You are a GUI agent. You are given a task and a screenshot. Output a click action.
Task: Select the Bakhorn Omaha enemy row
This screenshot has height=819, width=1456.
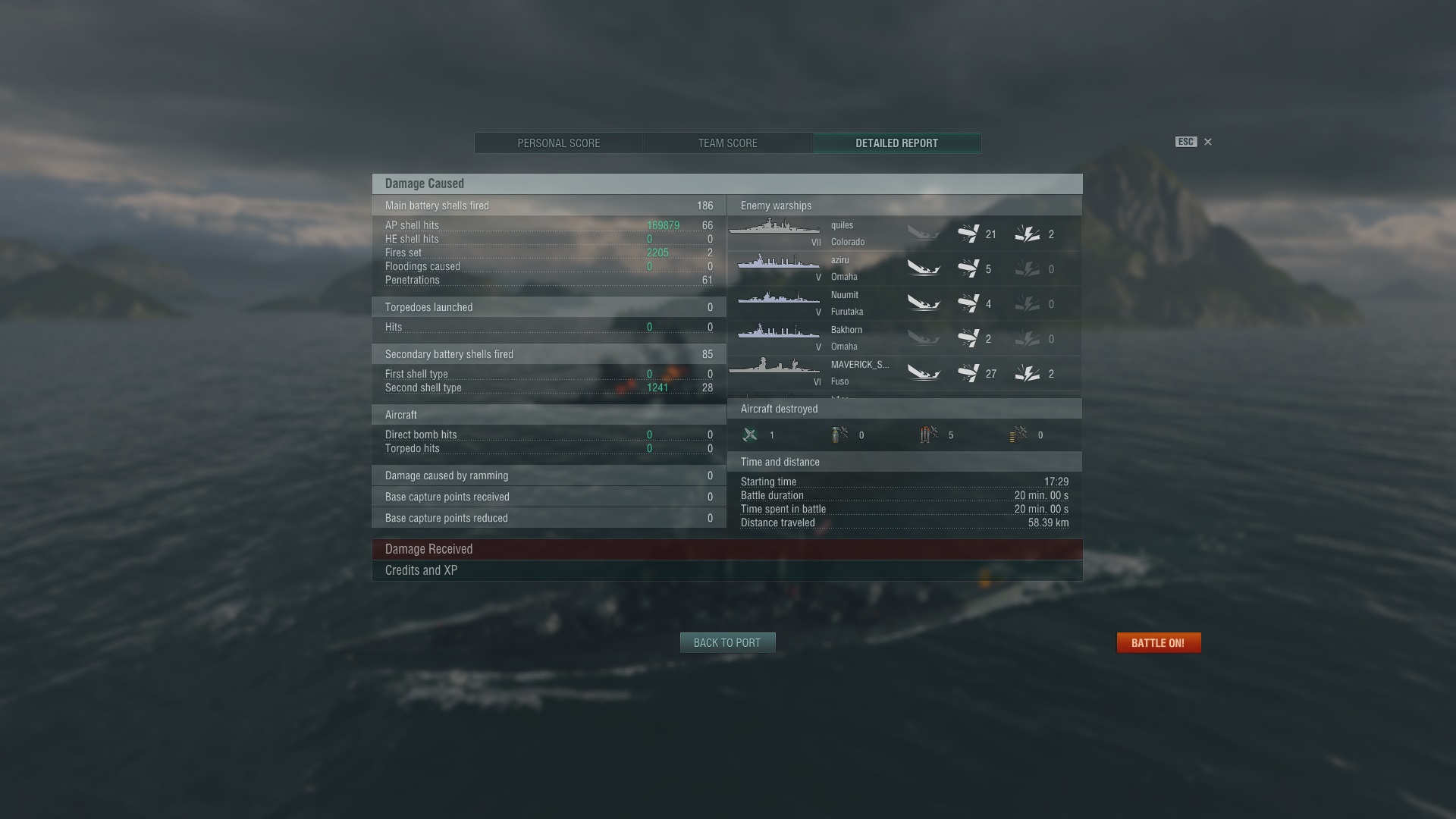[x=905, y=338]
